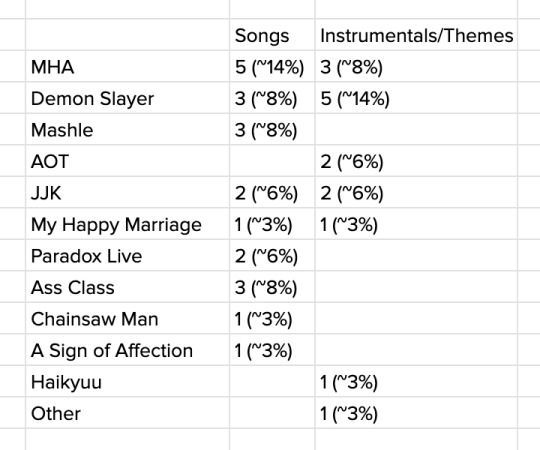
Task: Click the My Happy Marriage cell
Action: pyautogui.click(x=127, y=224)
